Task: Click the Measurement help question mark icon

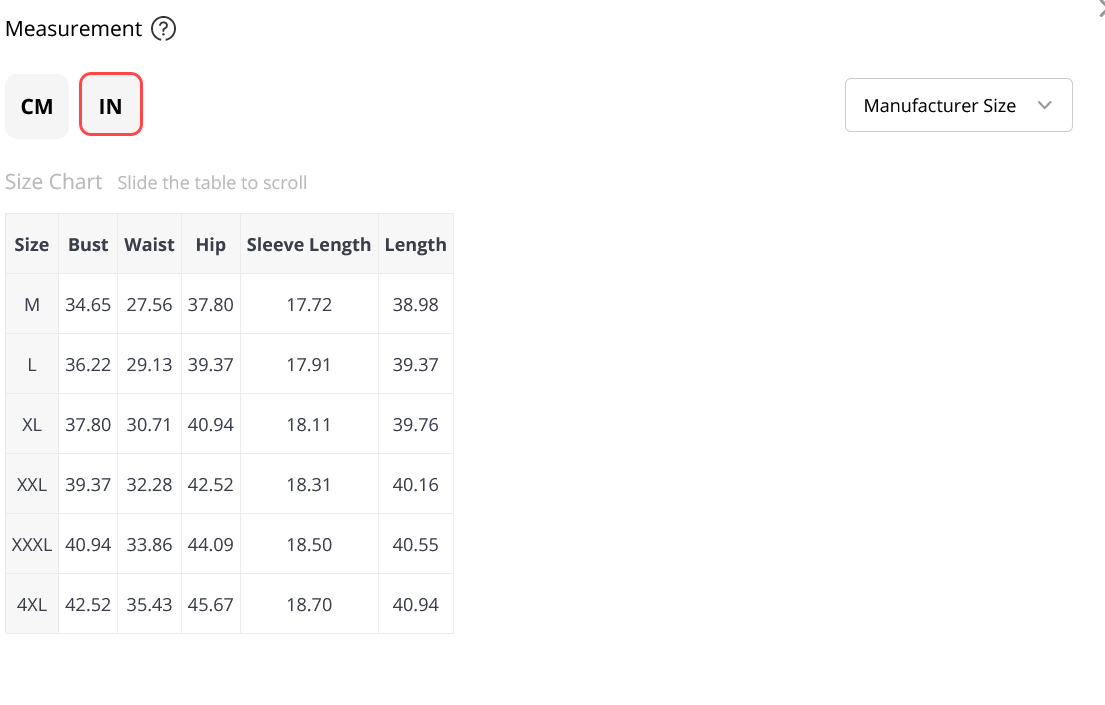Action: [163, 29]
